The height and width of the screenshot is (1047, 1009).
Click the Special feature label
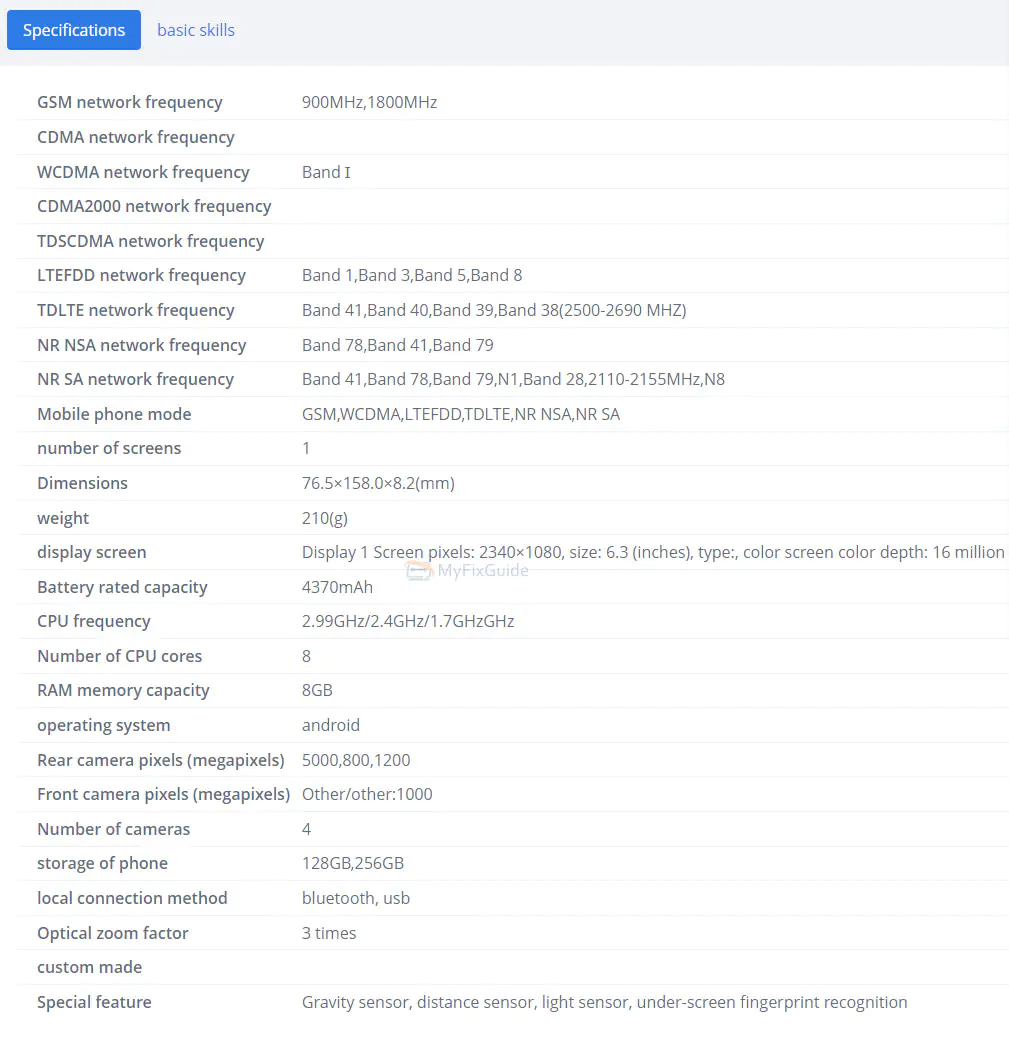(94, 1002)
